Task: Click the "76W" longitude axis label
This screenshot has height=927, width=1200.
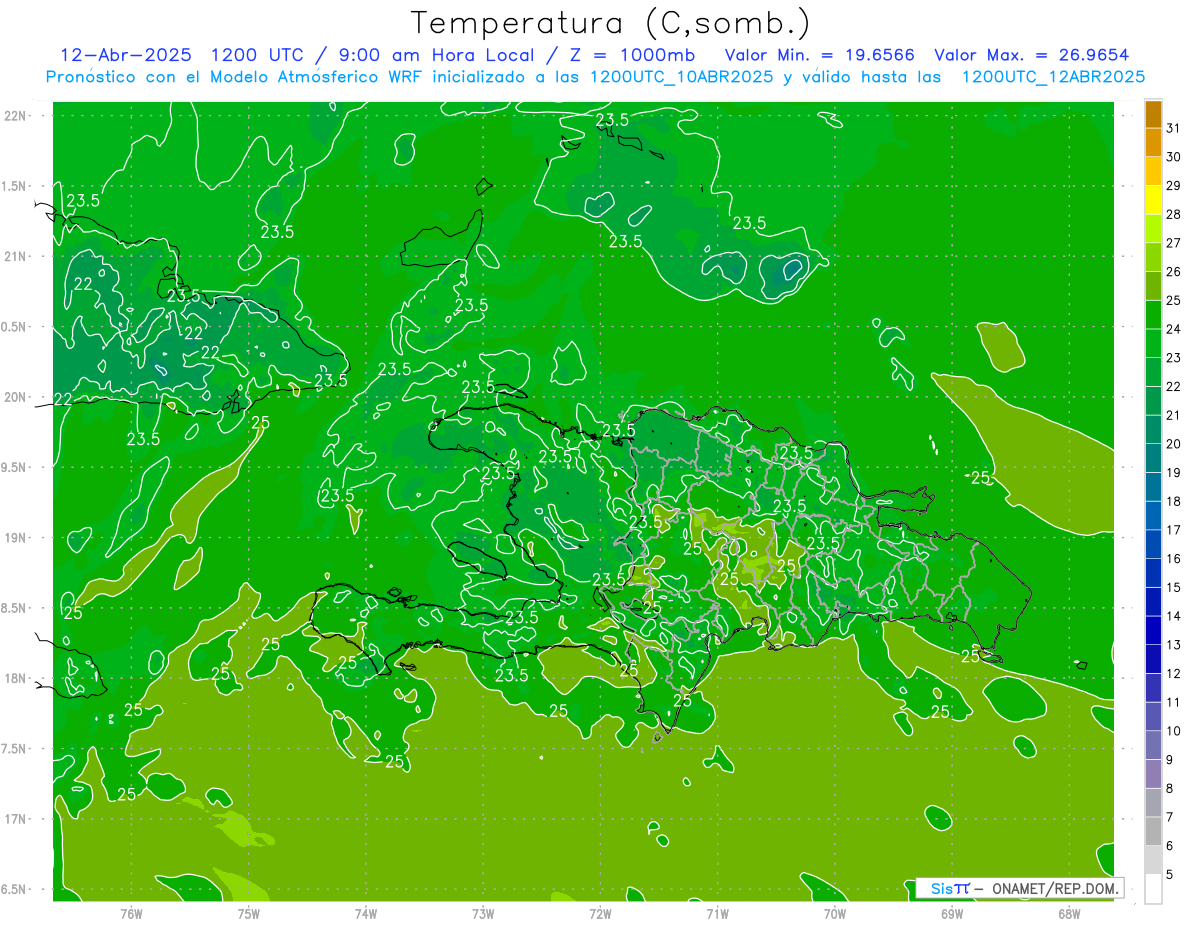Action: tap(131, 914)
